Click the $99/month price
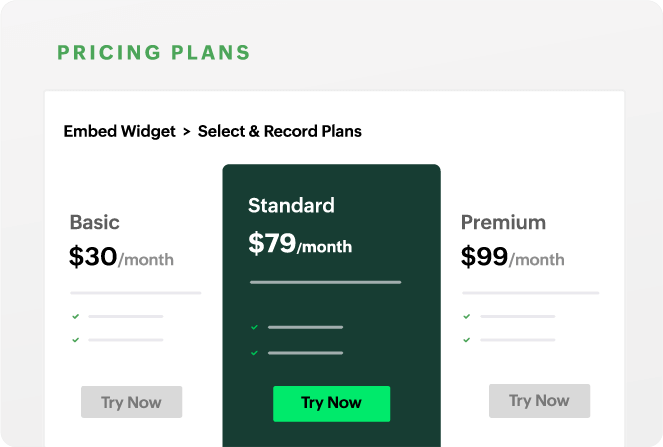The height and width of the screenshot is (447, 663). point(512,258)
